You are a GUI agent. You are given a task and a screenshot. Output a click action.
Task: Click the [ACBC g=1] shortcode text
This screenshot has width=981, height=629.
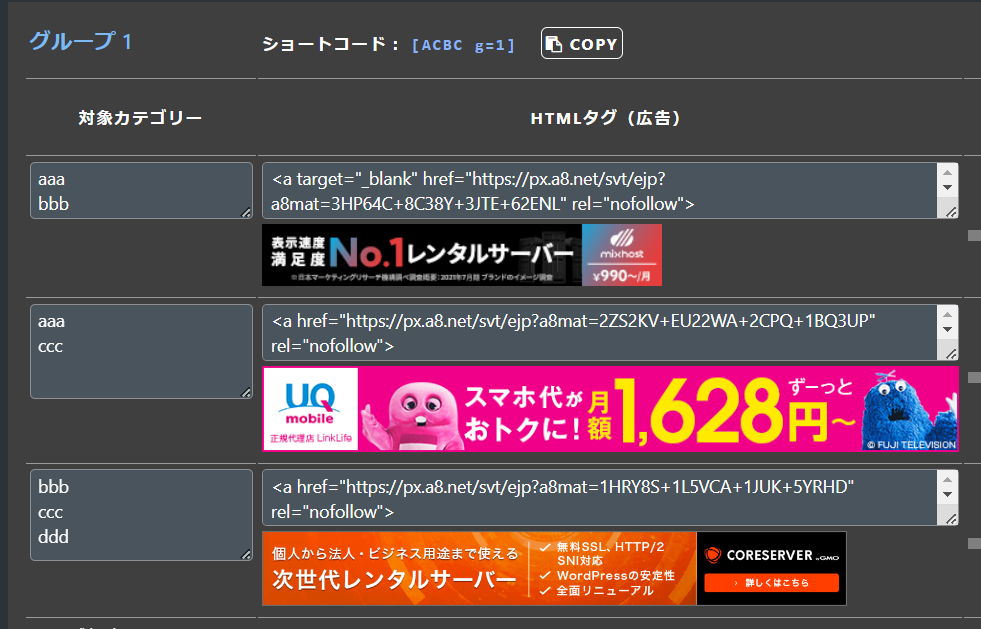click(463, 45)
